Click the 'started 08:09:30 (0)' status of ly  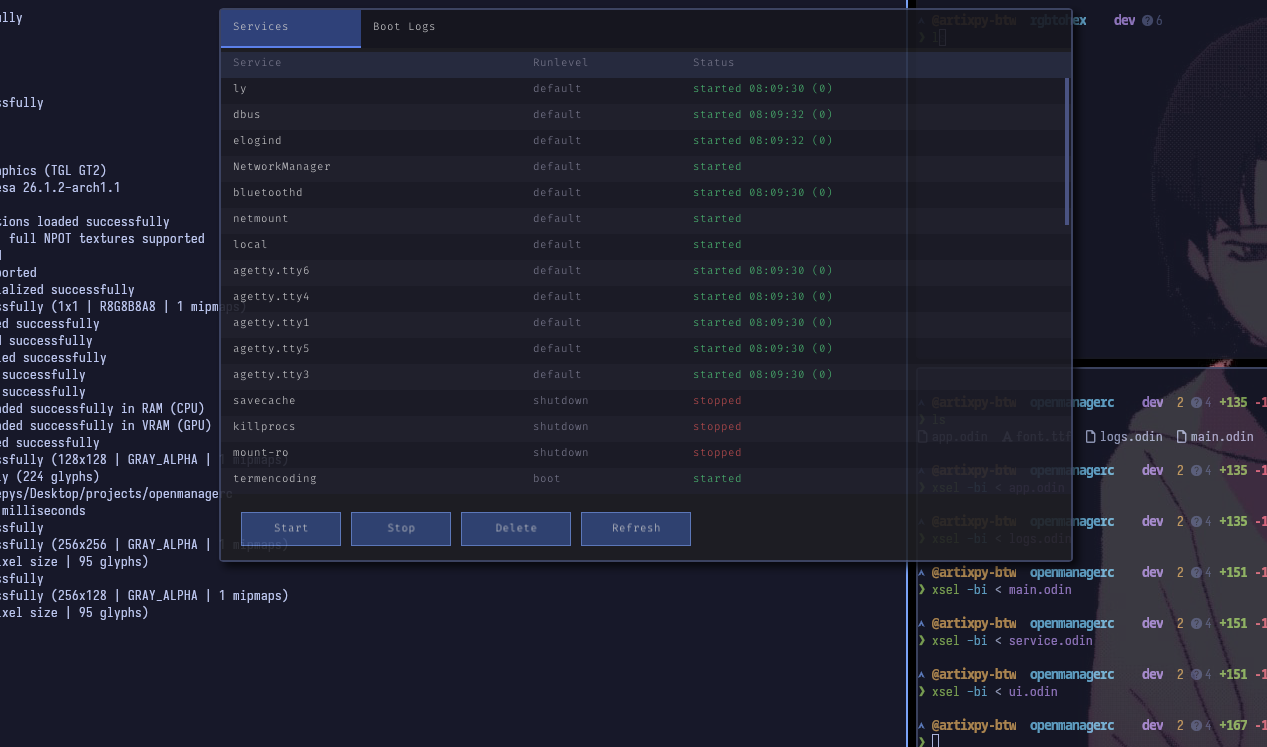[763, 89]
